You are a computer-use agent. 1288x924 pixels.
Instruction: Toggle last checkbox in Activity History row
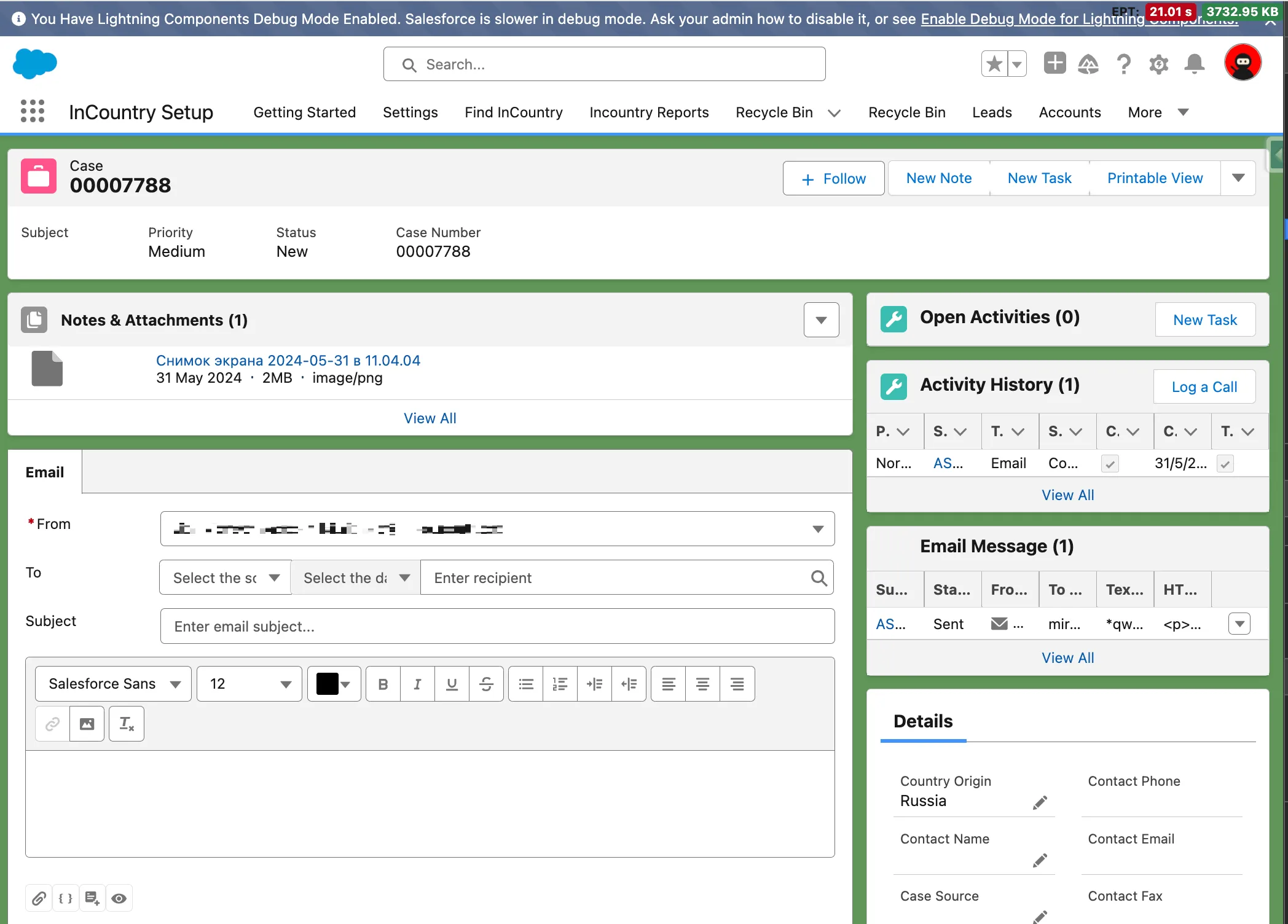point(1225,464)
